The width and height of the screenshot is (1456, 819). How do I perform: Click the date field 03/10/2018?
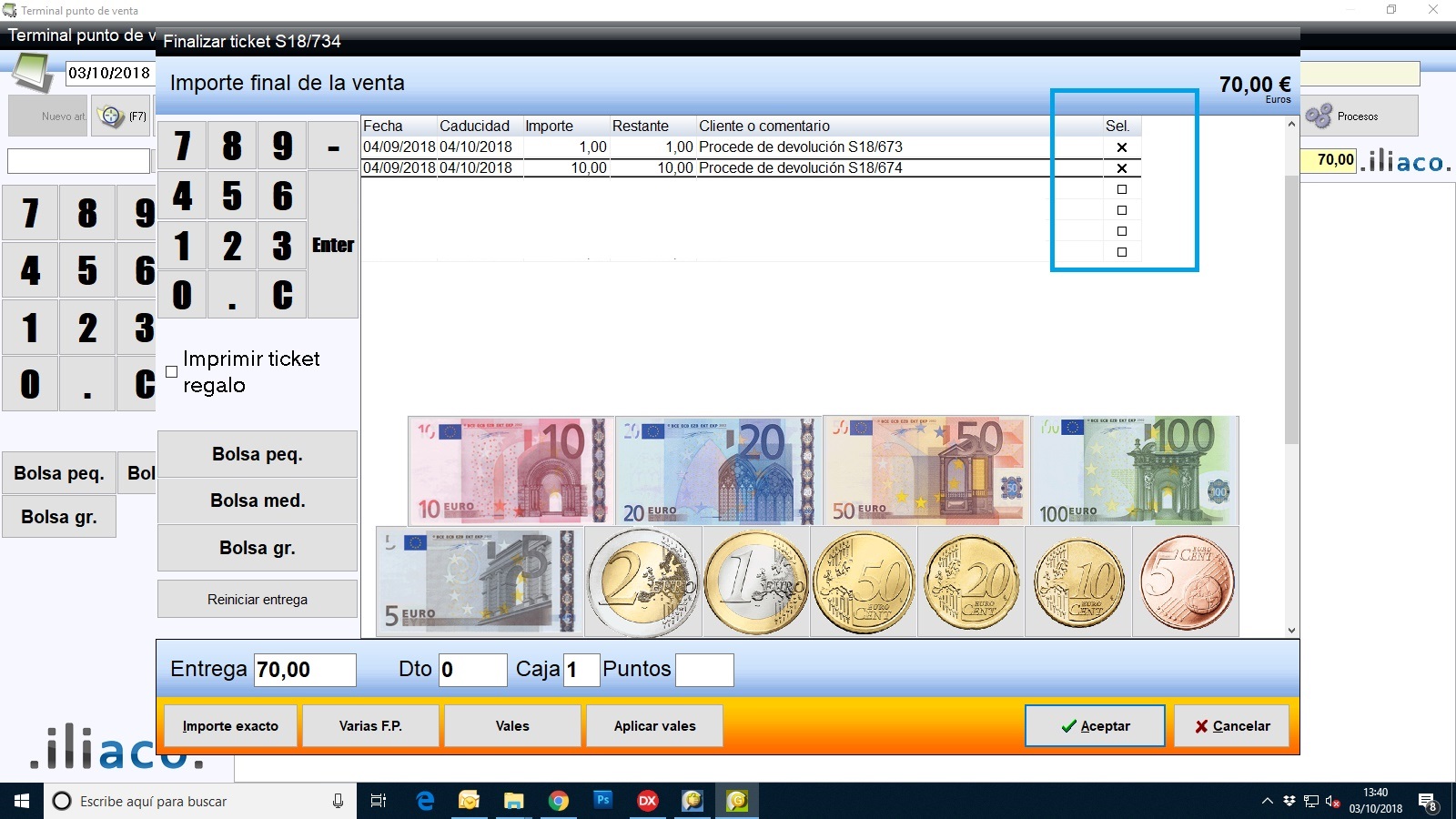(108, 73)
